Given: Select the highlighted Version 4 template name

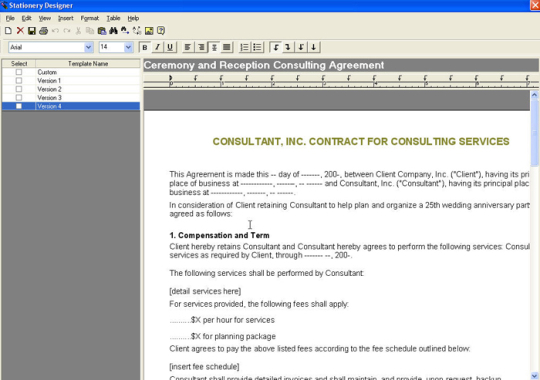Looking at the screenshot, I should (x=49, y=106).
